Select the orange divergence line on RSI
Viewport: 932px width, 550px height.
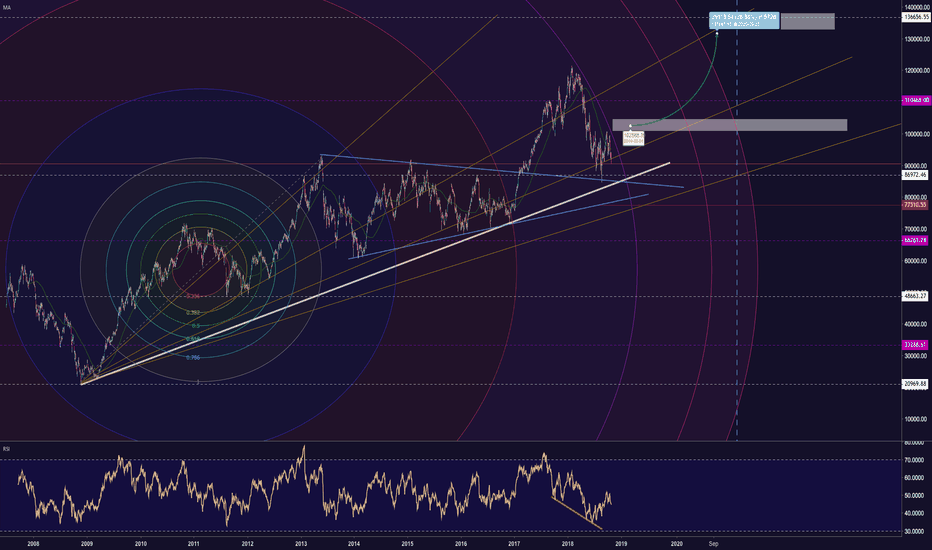click(x=577, y=513)
